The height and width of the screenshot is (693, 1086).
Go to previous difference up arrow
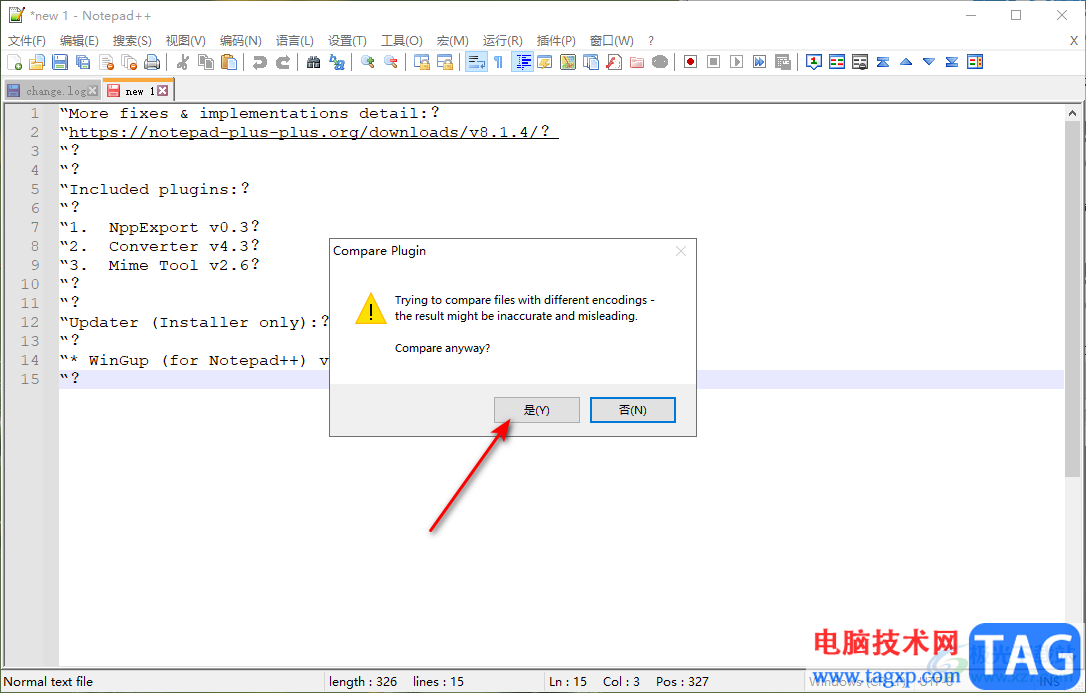tap(906, 62)
